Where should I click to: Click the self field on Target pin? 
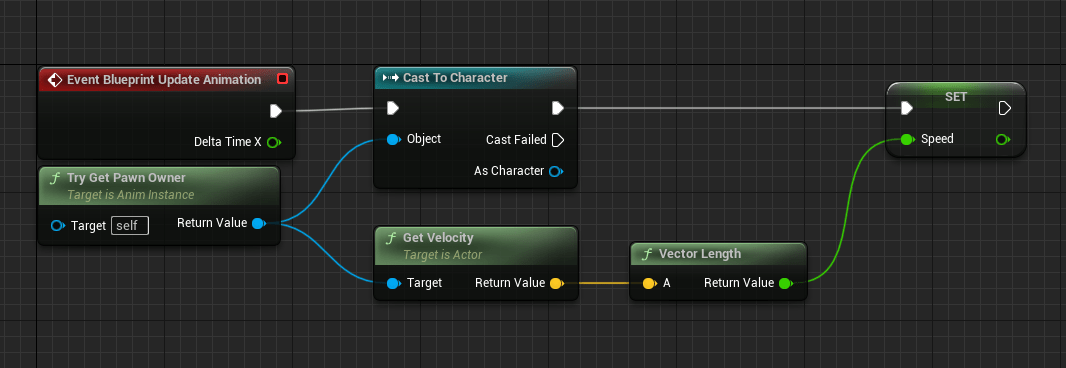click(130, 225)
